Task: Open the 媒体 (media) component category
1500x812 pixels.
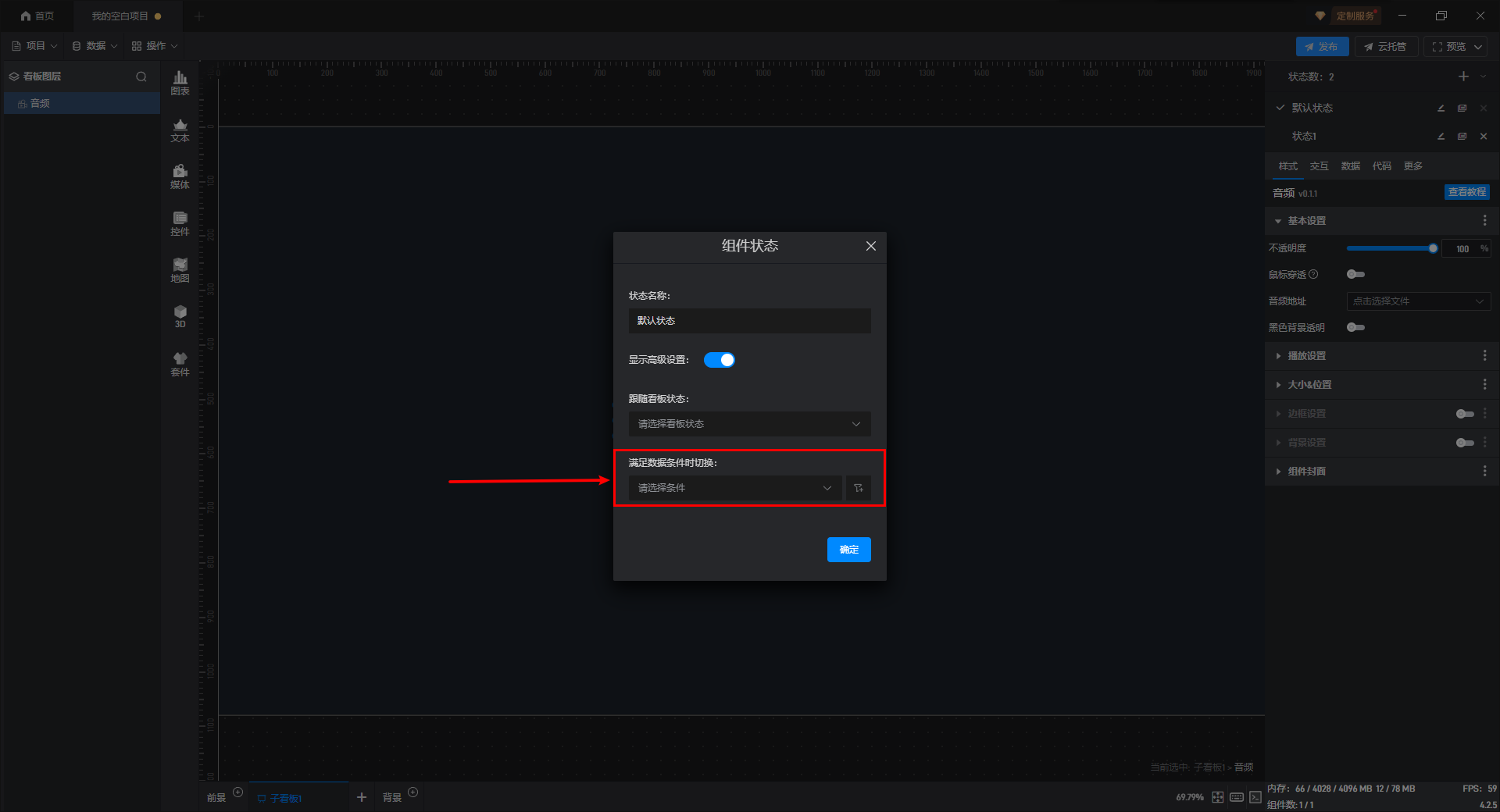Action: [180, 176]
